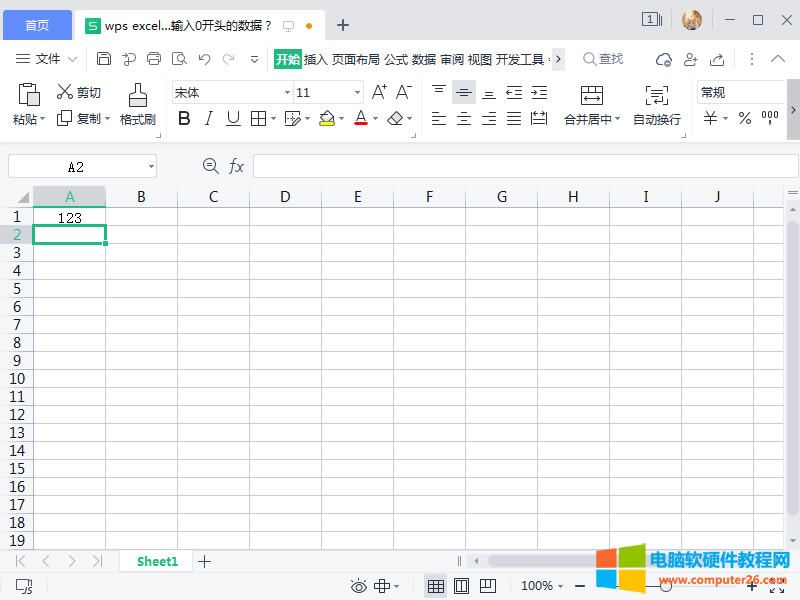The height and width of the screenshot is (600, 800).
Task: Toggle italic formatting
Action: pos(207,117)
